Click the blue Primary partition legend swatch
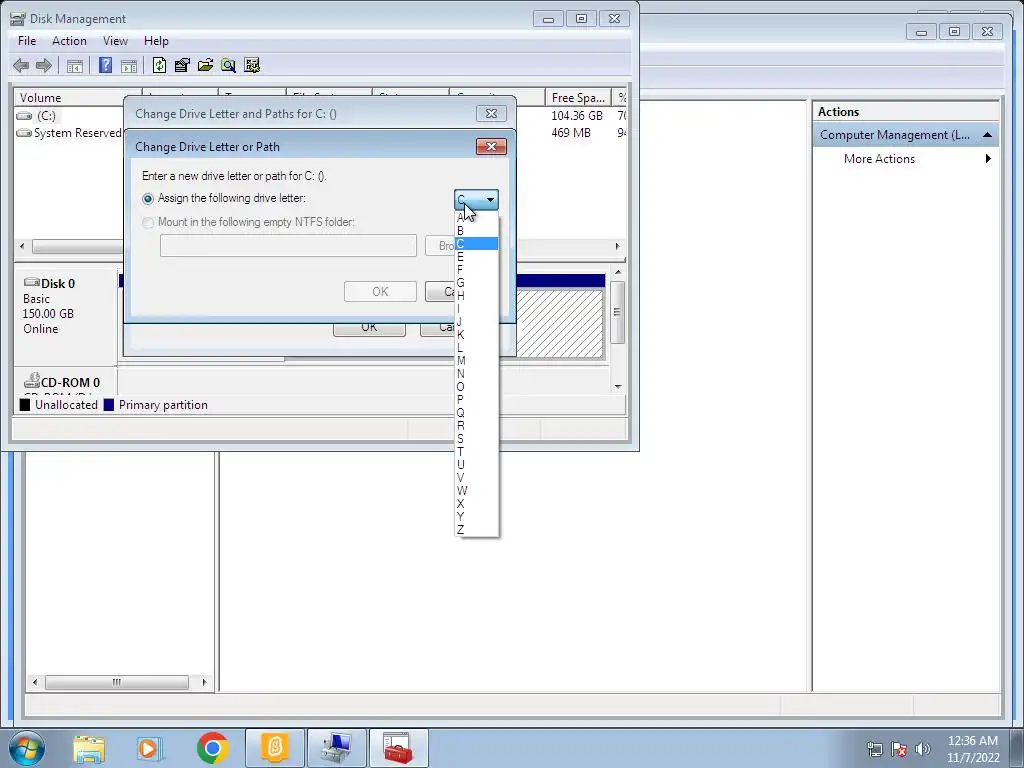 tap(108, 405)
